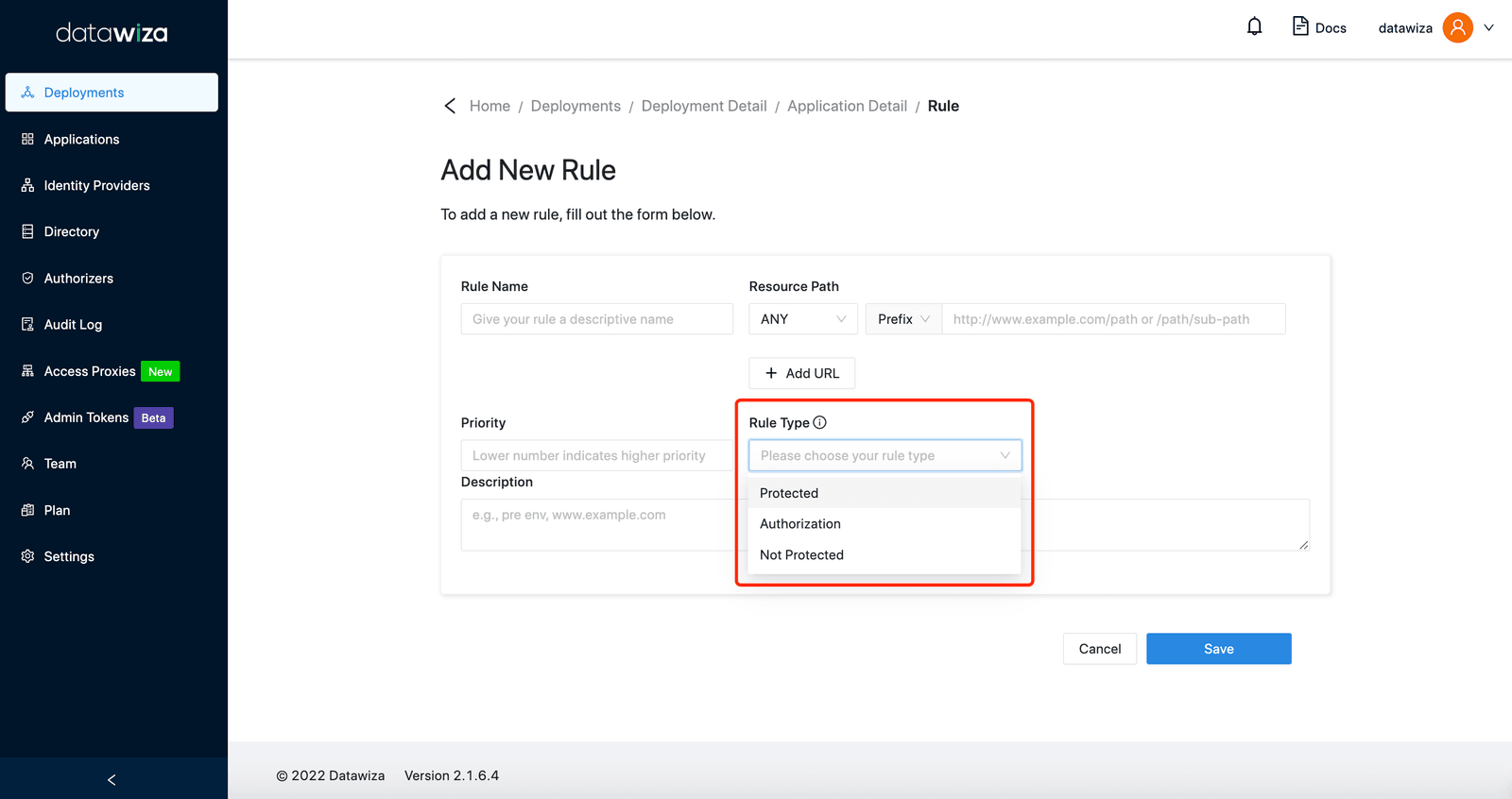
Task: Open the Prefix match type dropdown
Action: click(903, 319)
